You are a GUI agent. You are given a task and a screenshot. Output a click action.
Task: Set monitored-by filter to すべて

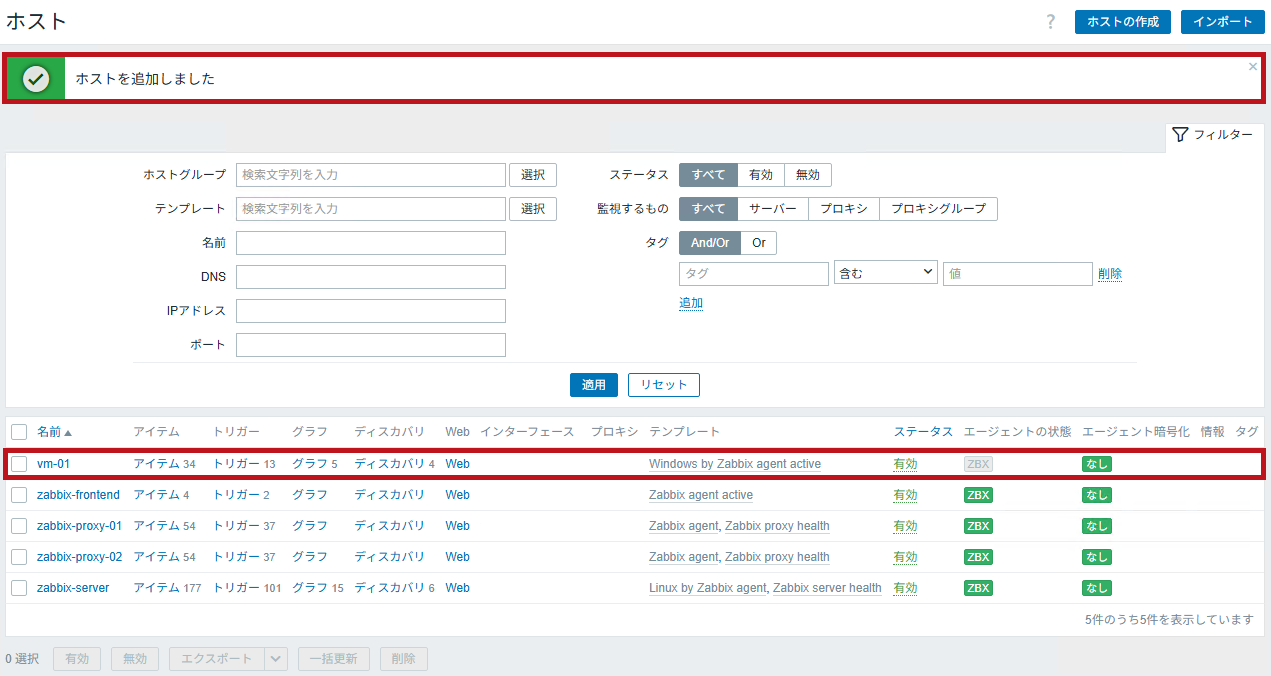pyautogui.click(x=708, y=209)
